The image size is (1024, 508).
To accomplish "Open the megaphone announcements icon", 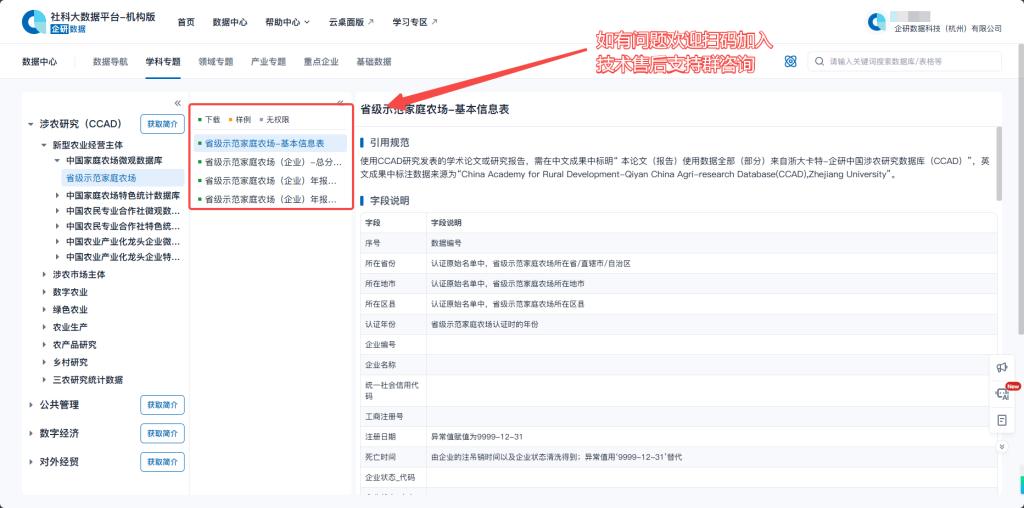I will [1002, 368].
